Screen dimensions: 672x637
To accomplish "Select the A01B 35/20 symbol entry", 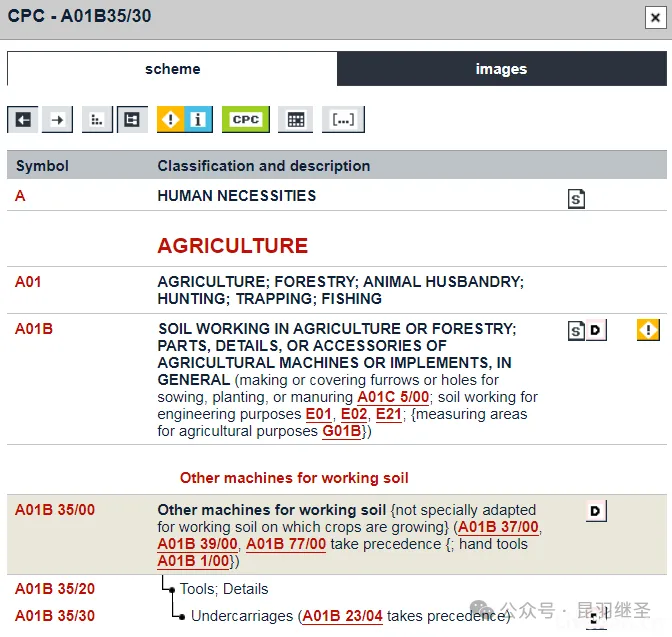I will coord(55,589).
